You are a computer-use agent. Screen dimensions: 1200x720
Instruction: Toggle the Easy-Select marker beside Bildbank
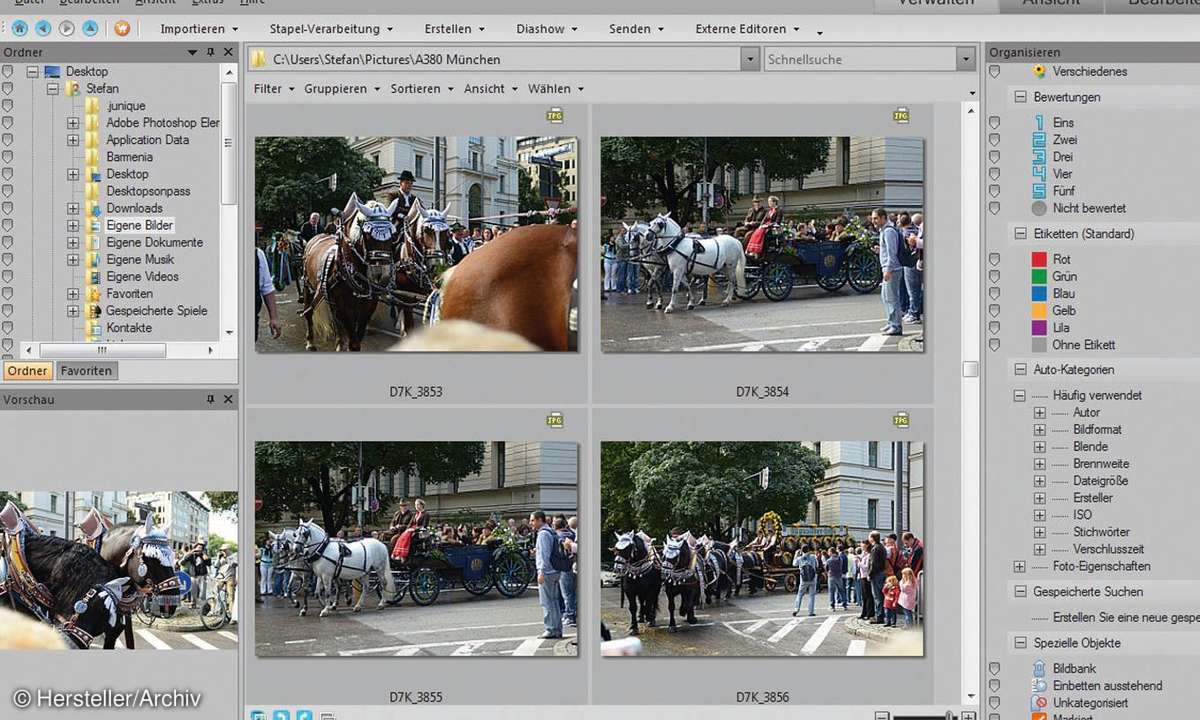point(994,668)
